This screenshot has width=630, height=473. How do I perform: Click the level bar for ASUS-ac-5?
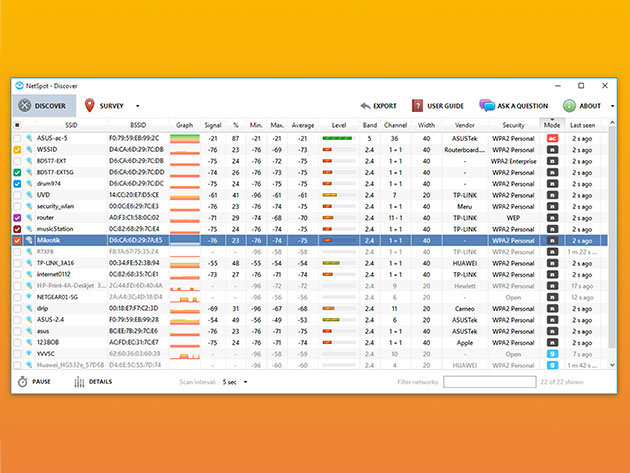coord(339,138)
